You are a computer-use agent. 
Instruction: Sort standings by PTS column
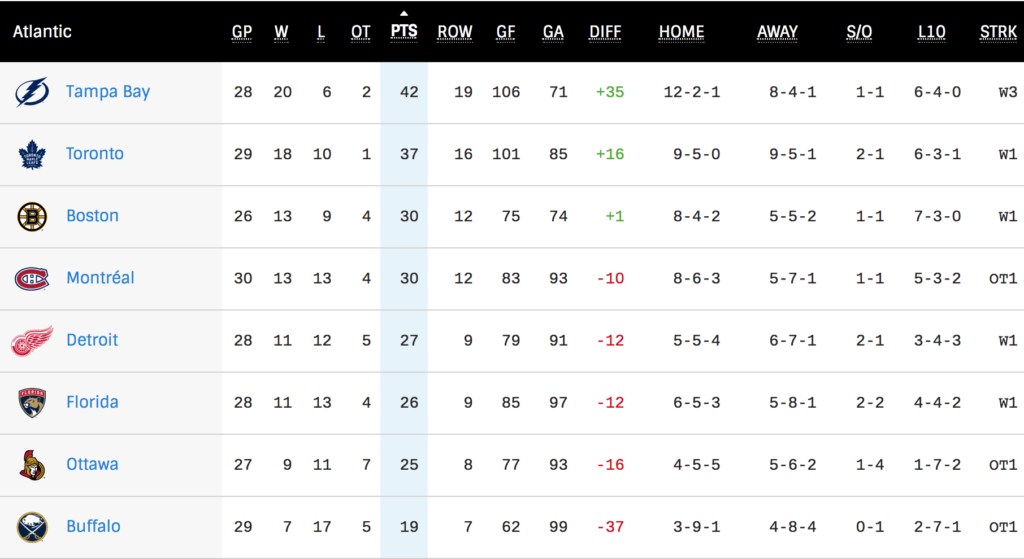(404, 31)
